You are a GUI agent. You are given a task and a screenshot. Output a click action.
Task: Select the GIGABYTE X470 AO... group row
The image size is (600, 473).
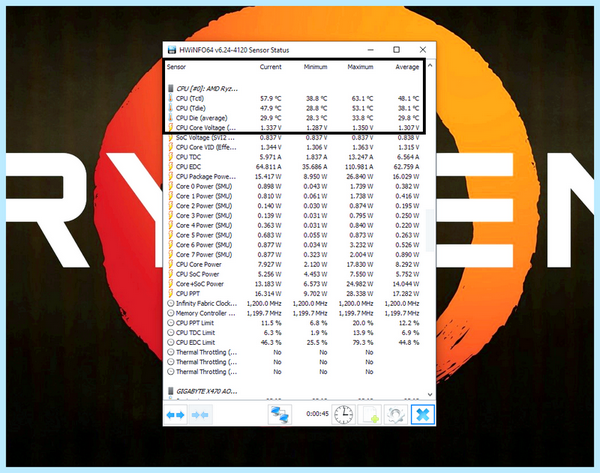click(x=294, y=391)
